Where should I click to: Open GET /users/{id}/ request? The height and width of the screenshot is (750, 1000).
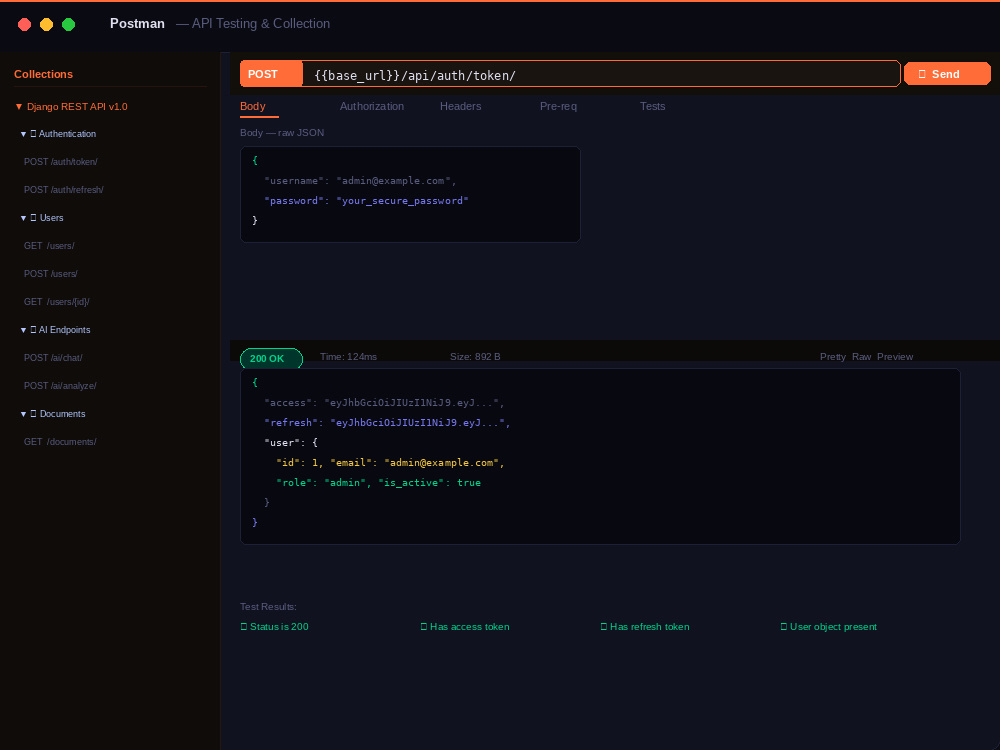point(57,302)
